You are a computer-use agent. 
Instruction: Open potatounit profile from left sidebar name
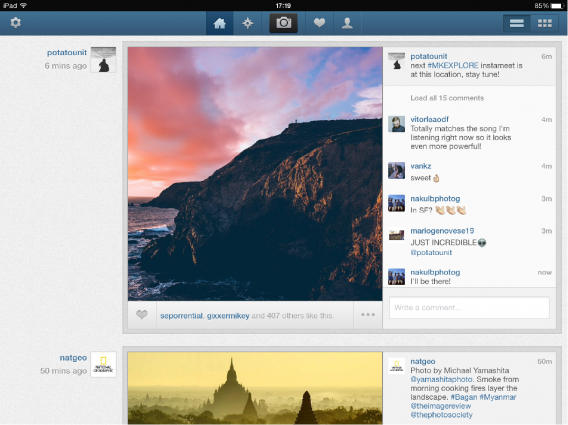tap(67, 53)
